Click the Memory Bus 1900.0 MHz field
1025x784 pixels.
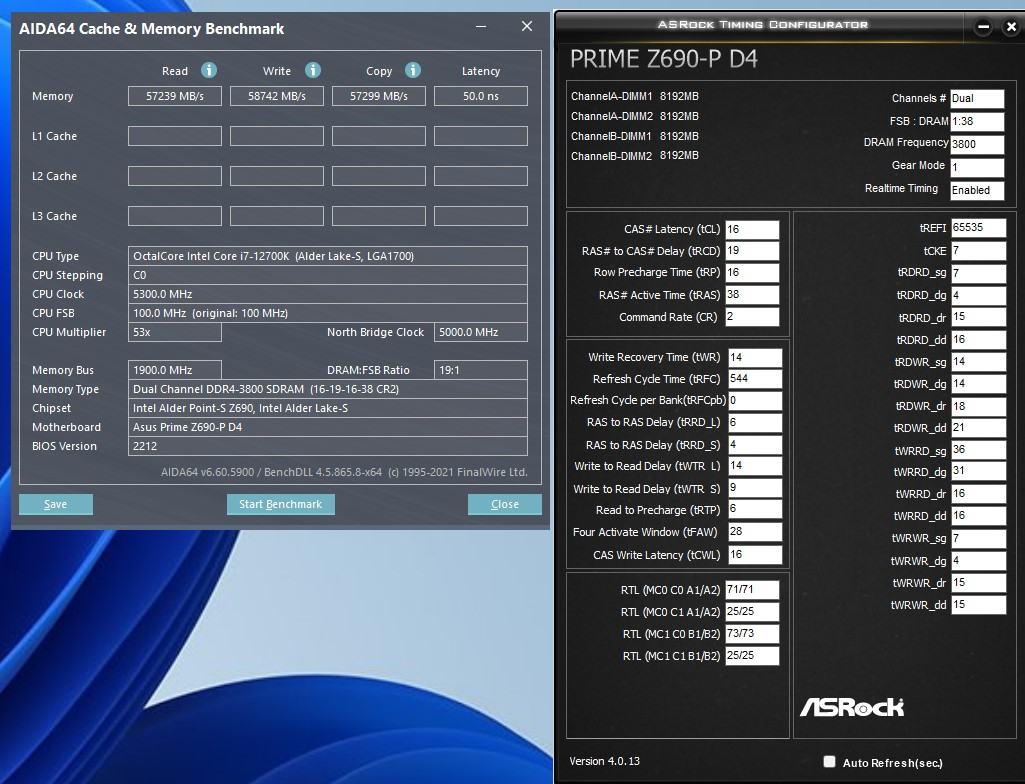point(175,370)
